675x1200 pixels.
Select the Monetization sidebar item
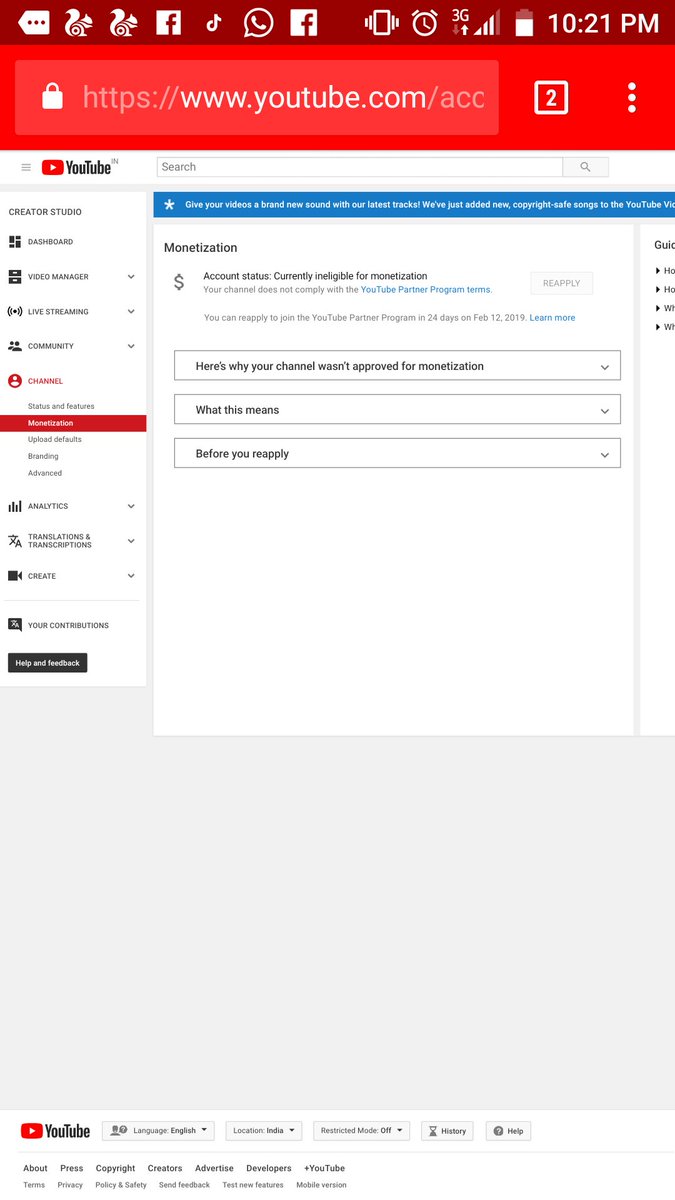(73, 423)
